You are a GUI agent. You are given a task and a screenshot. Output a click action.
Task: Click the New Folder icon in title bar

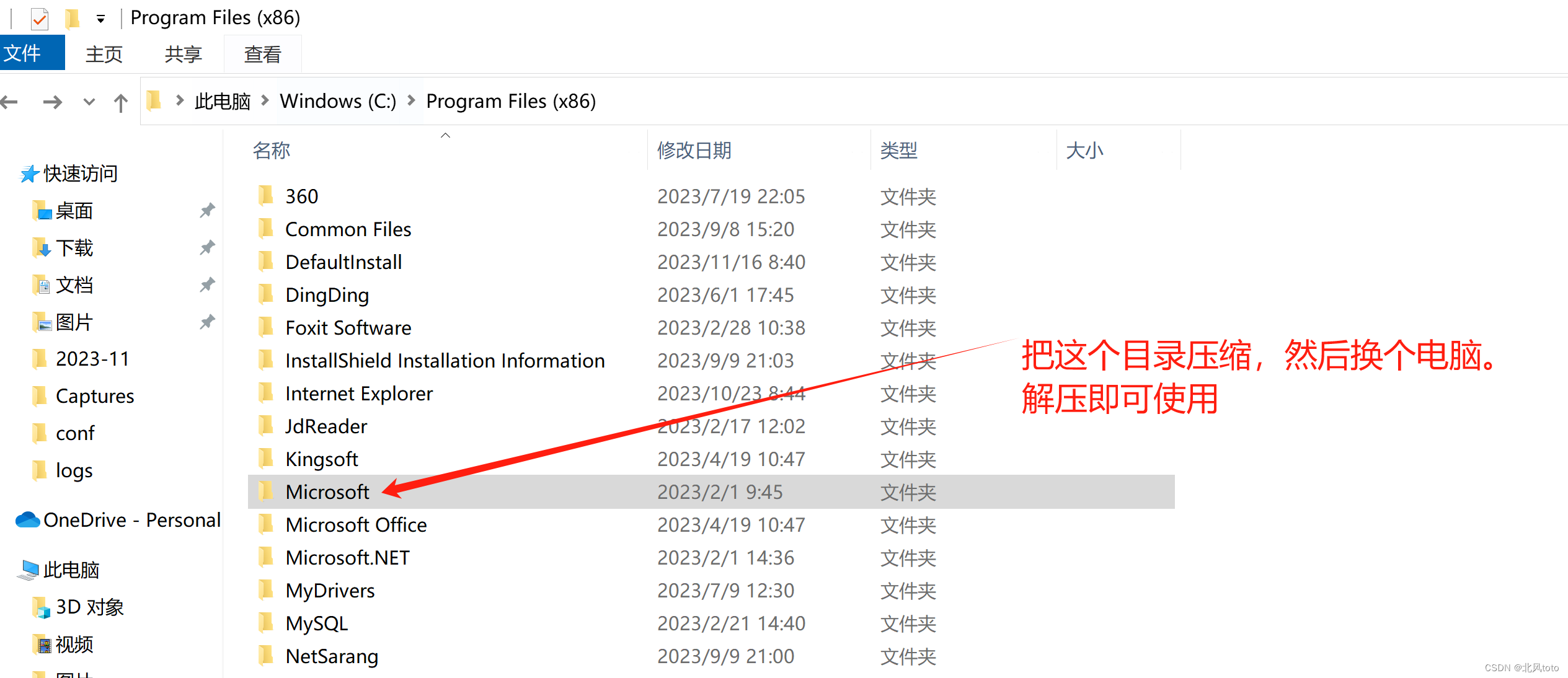click(x=72, y=19)
